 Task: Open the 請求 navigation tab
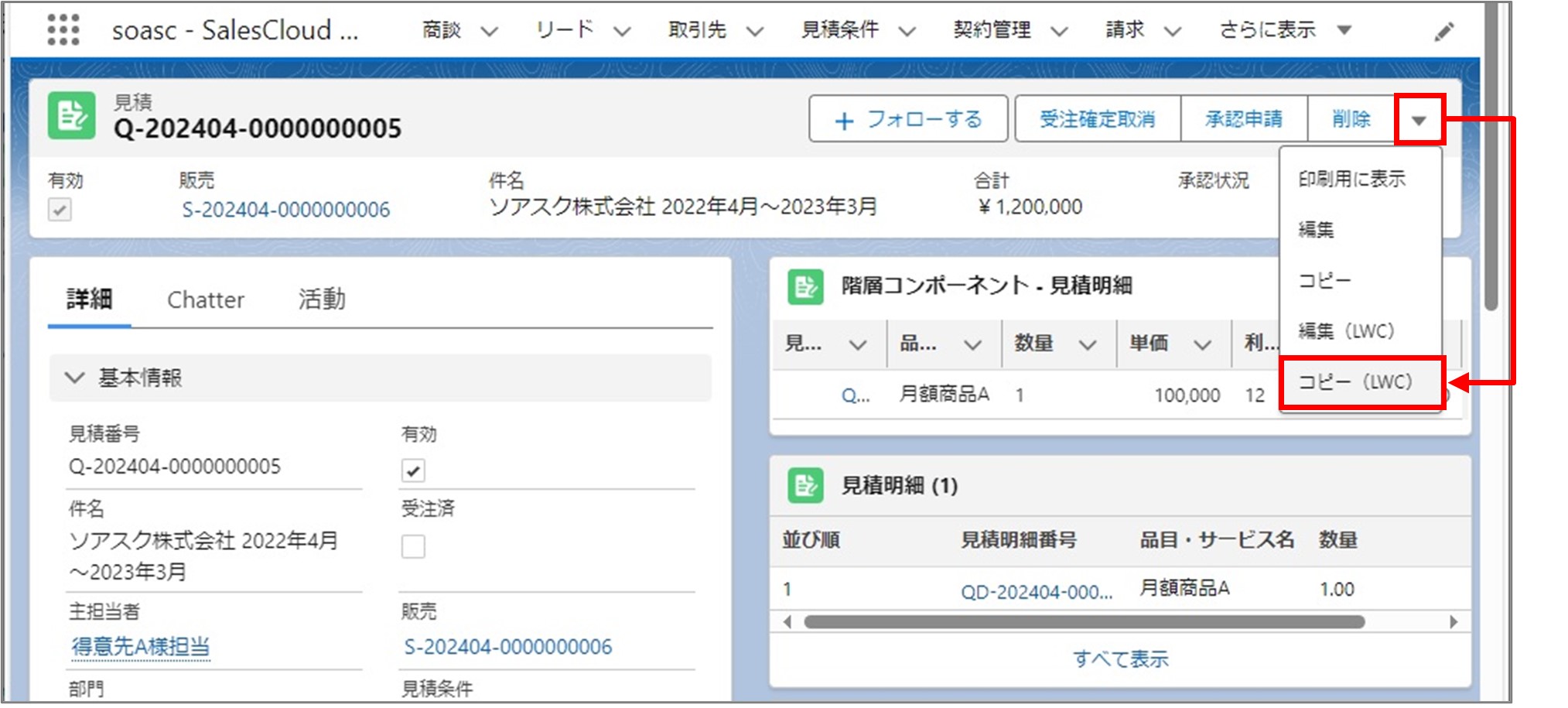coord(1125,30)
